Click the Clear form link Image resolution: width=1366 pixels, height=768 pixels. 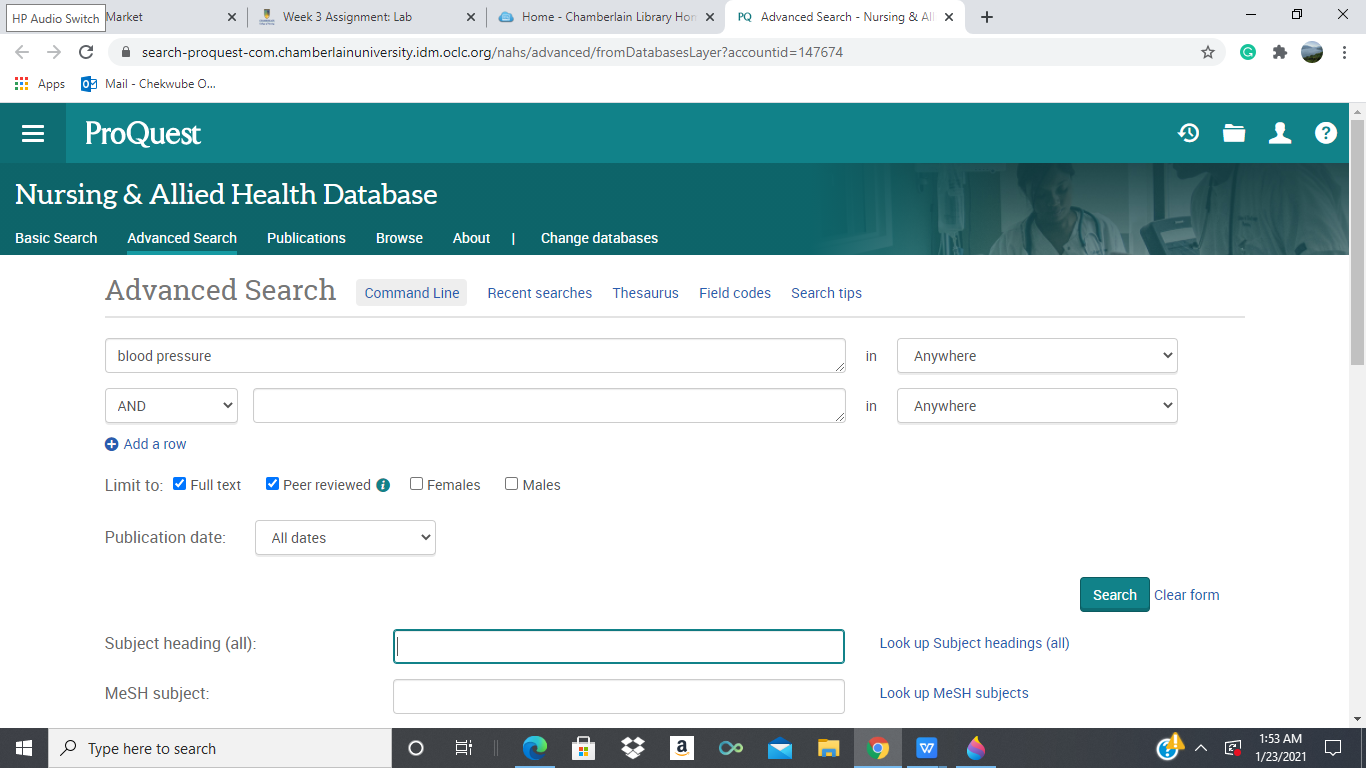pos(1187,595)
